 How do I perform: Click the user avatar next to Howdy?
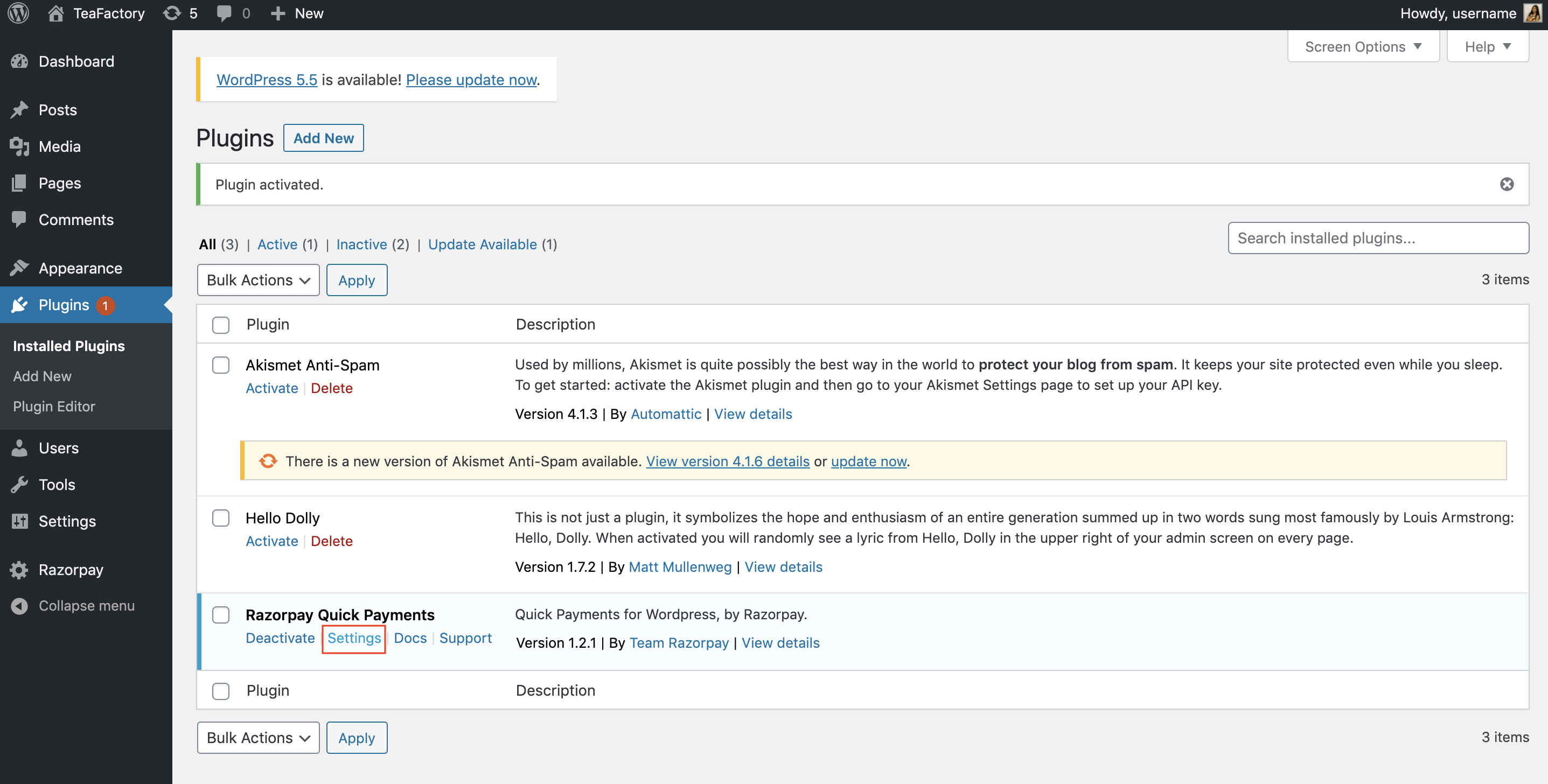1533,13
